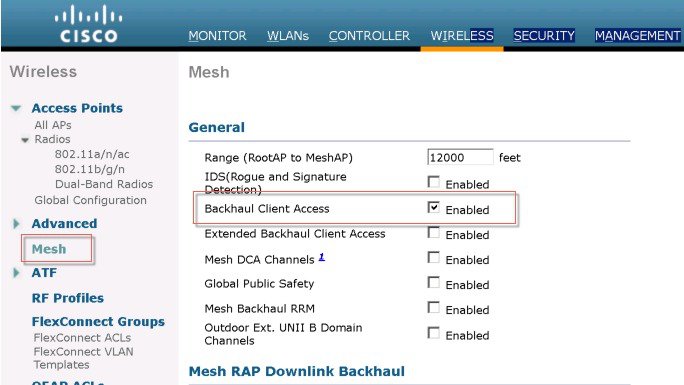Enable Global Public Safety checkbox
Image resolution: width=684 pixels, height=385 pixels.
433,283
